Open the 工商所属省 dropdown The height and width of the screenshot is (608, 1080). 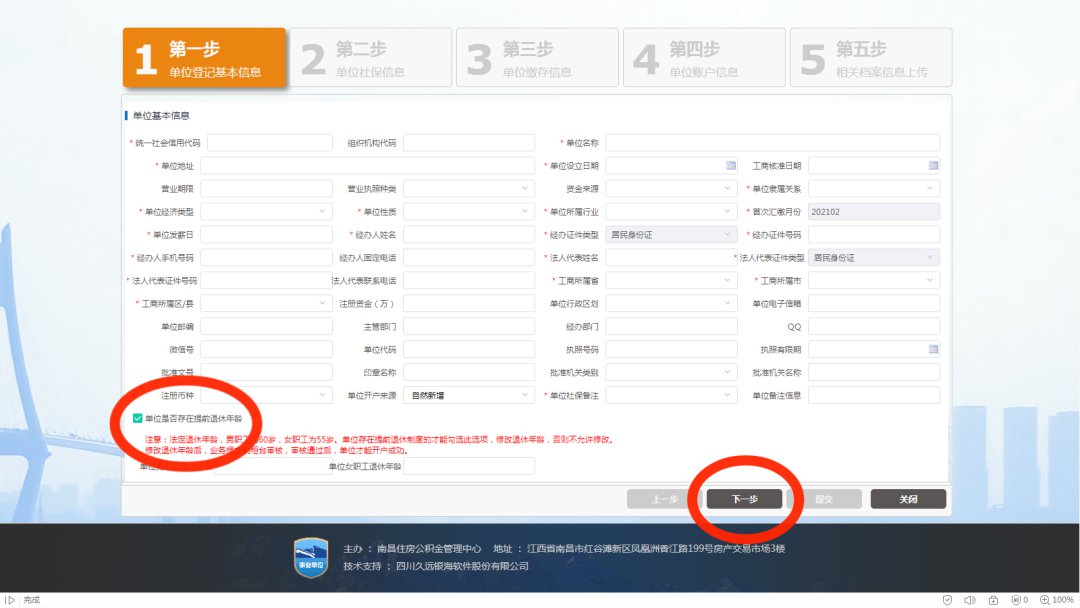[727, 280]
